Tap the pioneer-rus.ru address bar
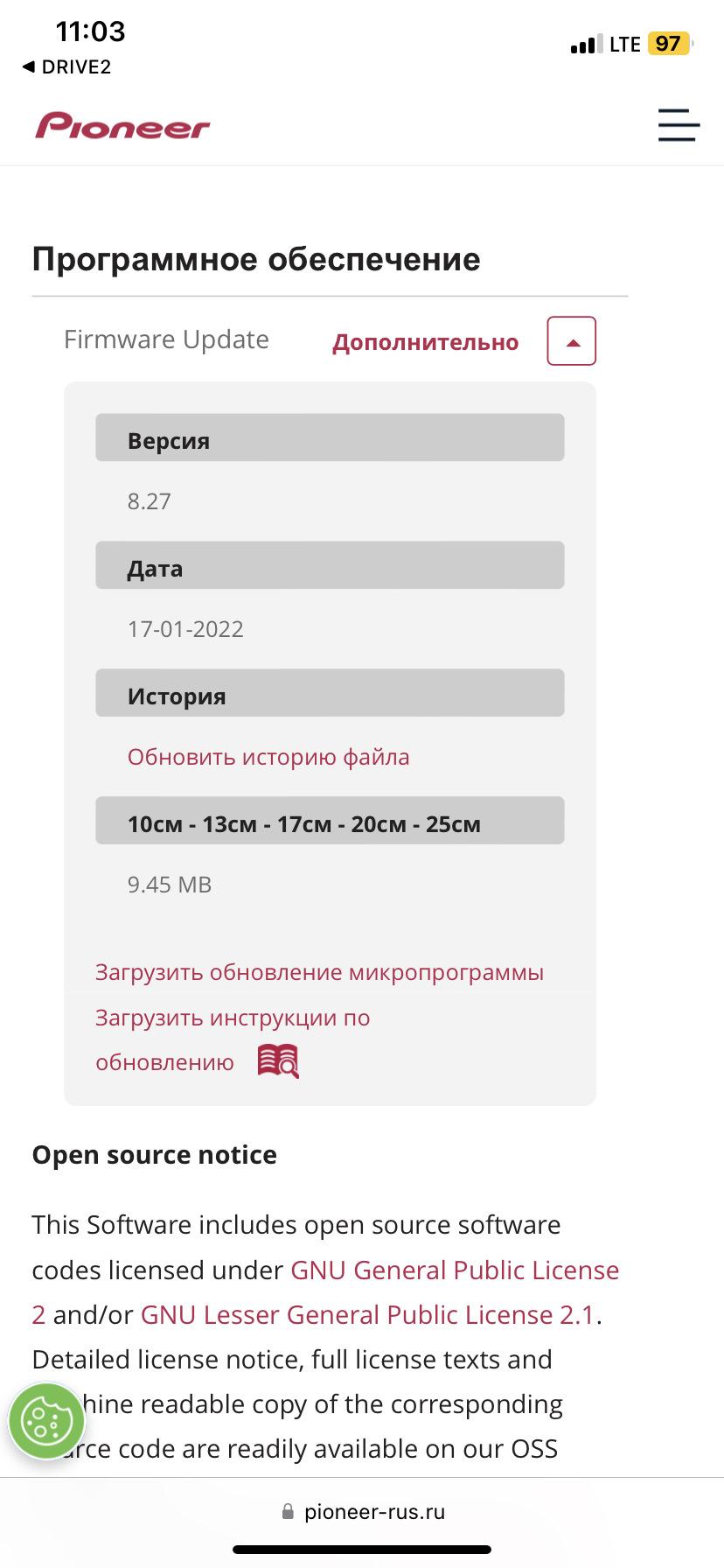This screenshot has width=724, height=1568. pyautogui.click(x=374, y=1511)
